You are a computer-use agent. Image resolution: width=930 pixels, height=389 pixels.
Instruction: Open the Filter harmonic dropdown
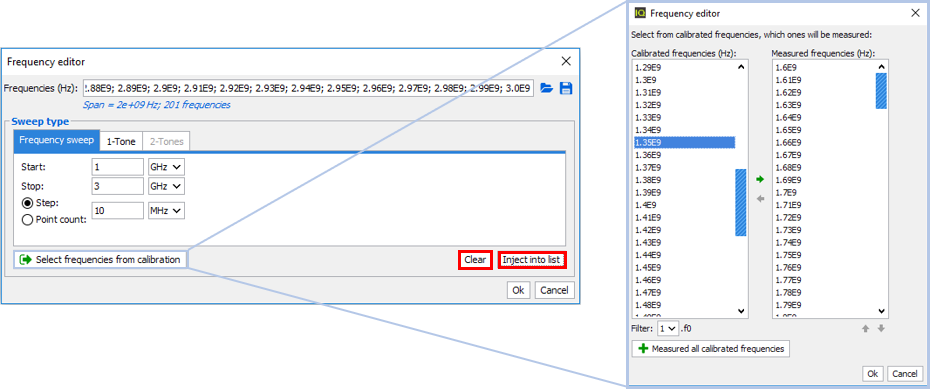(667, 328)
